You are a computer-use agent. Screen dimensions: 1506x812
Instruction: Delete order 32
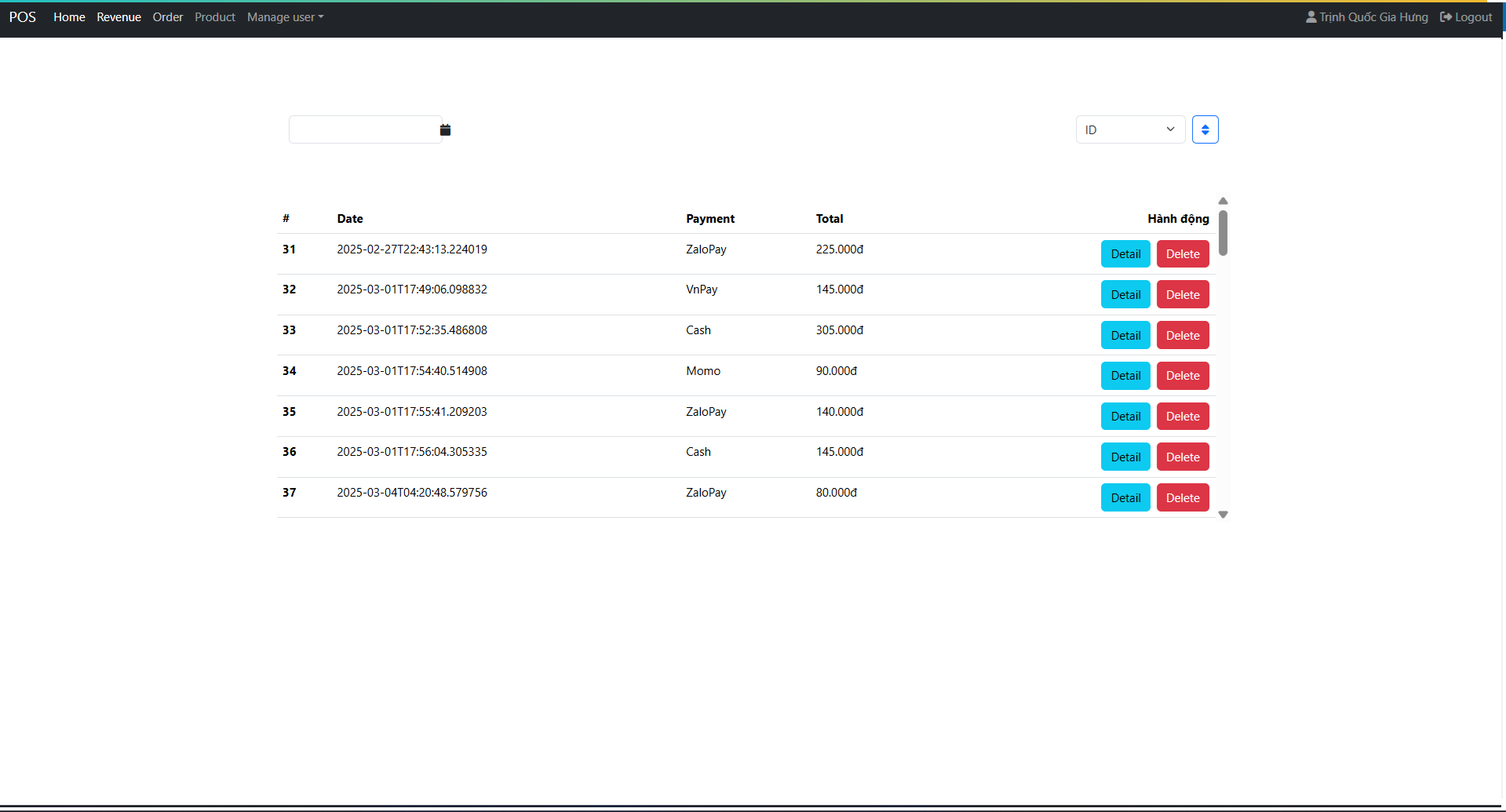tap(1182, 295)
